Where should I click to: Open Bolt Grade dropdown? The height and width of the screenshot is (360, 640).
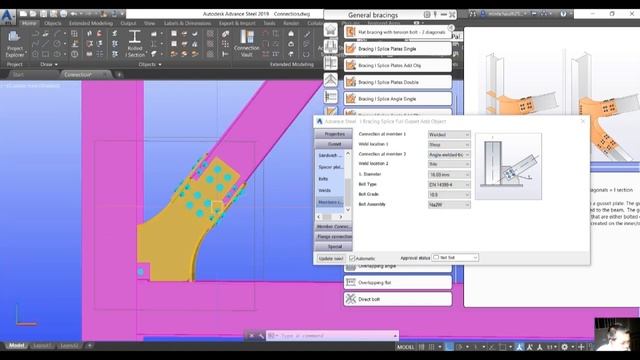(x=449, y=195)
